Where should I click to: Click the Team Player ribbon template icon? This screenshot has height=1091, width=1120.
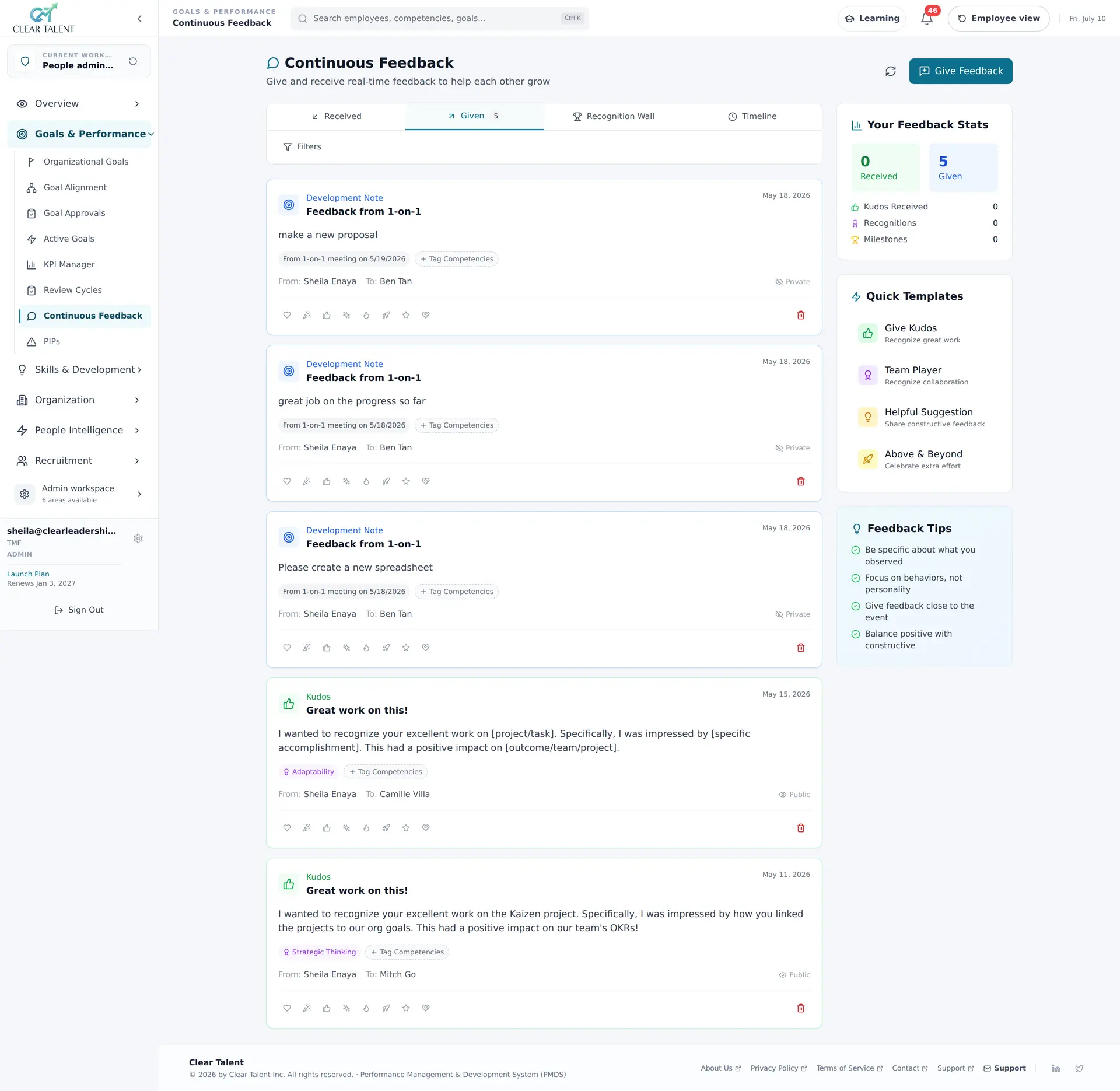[868, 375]
